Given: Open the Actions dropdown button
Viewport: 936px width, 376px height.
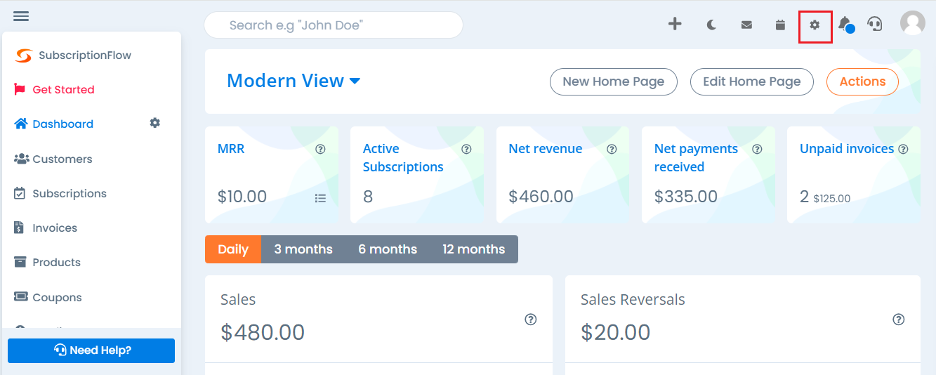Looking at the screenshot, I should click(x=862, y=82).
